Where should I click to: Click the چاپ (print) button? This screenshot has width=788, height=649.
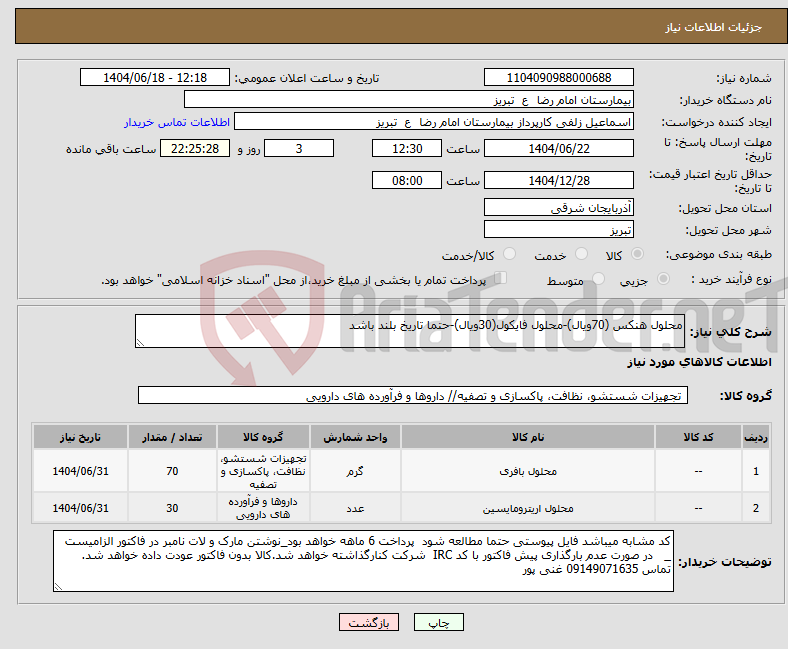(x=438, y=622)
